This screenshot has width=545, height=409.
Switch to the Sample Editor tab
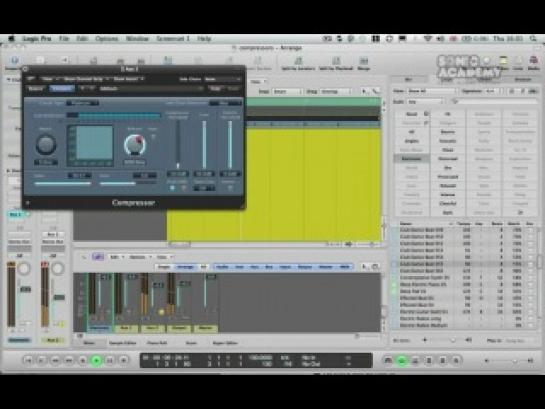[123, 343]
